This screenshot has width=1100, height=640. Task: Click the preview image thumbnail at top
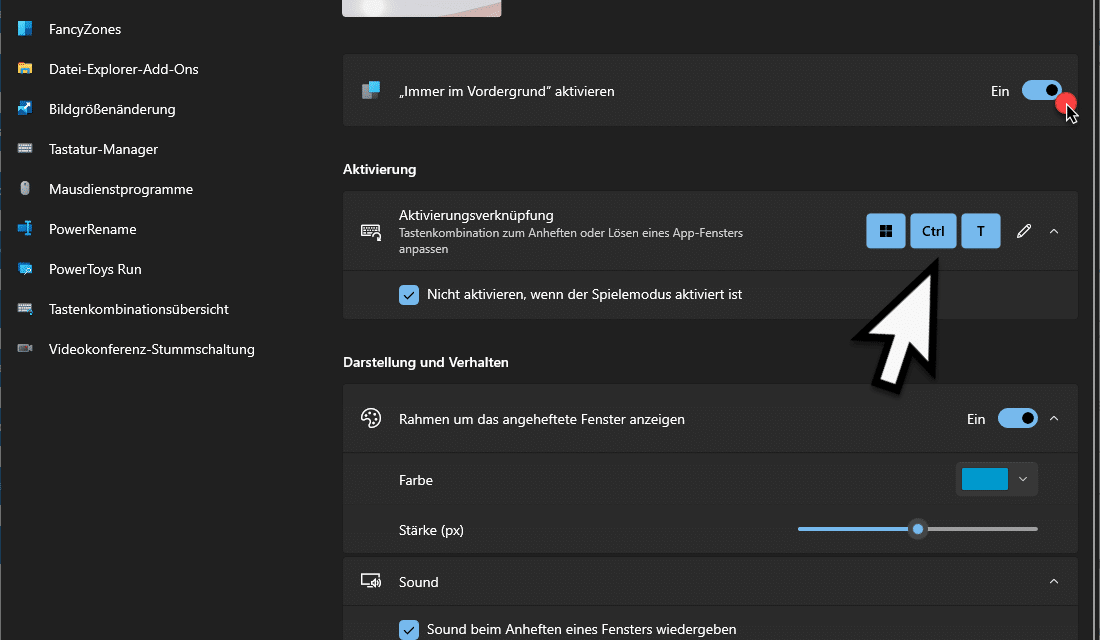[422, 8]
